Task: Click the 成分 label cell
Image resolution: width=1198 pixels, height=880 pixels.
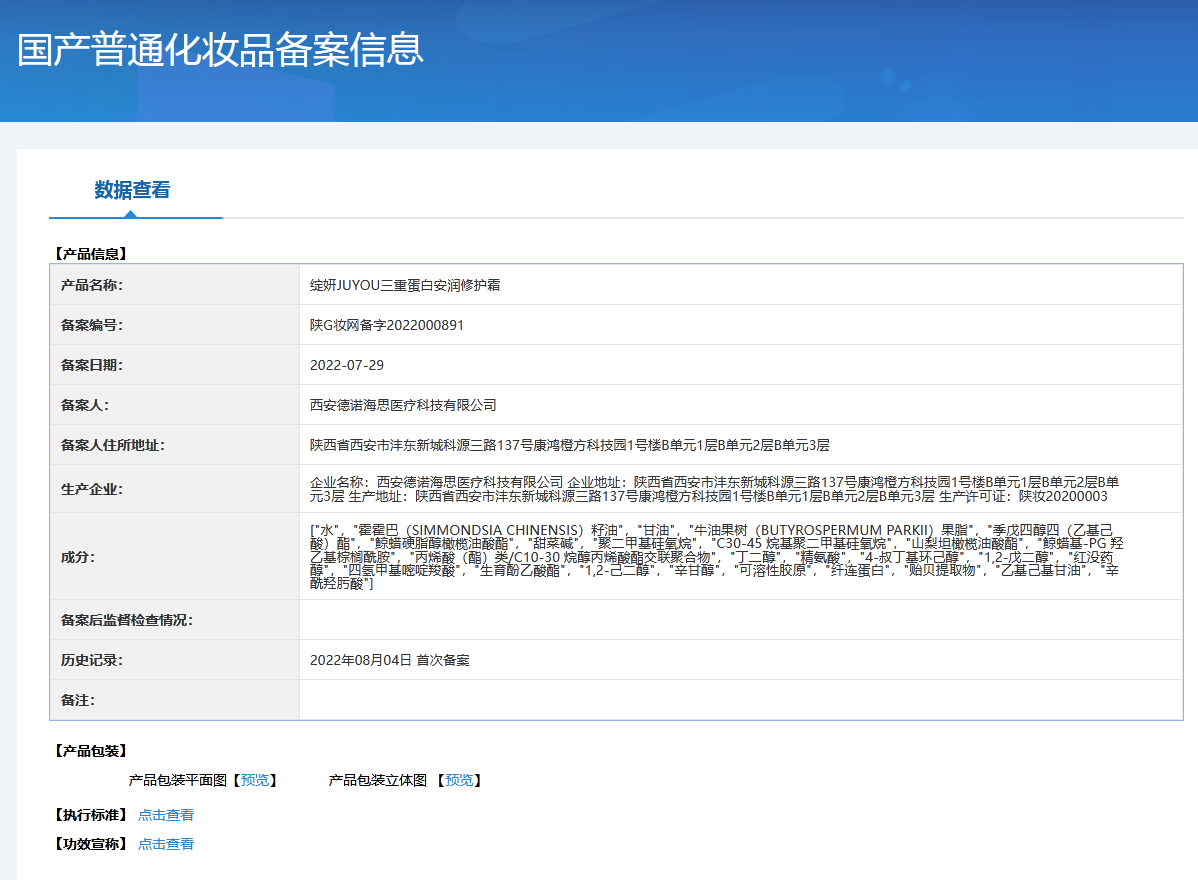Action: (x=78, y=557)
